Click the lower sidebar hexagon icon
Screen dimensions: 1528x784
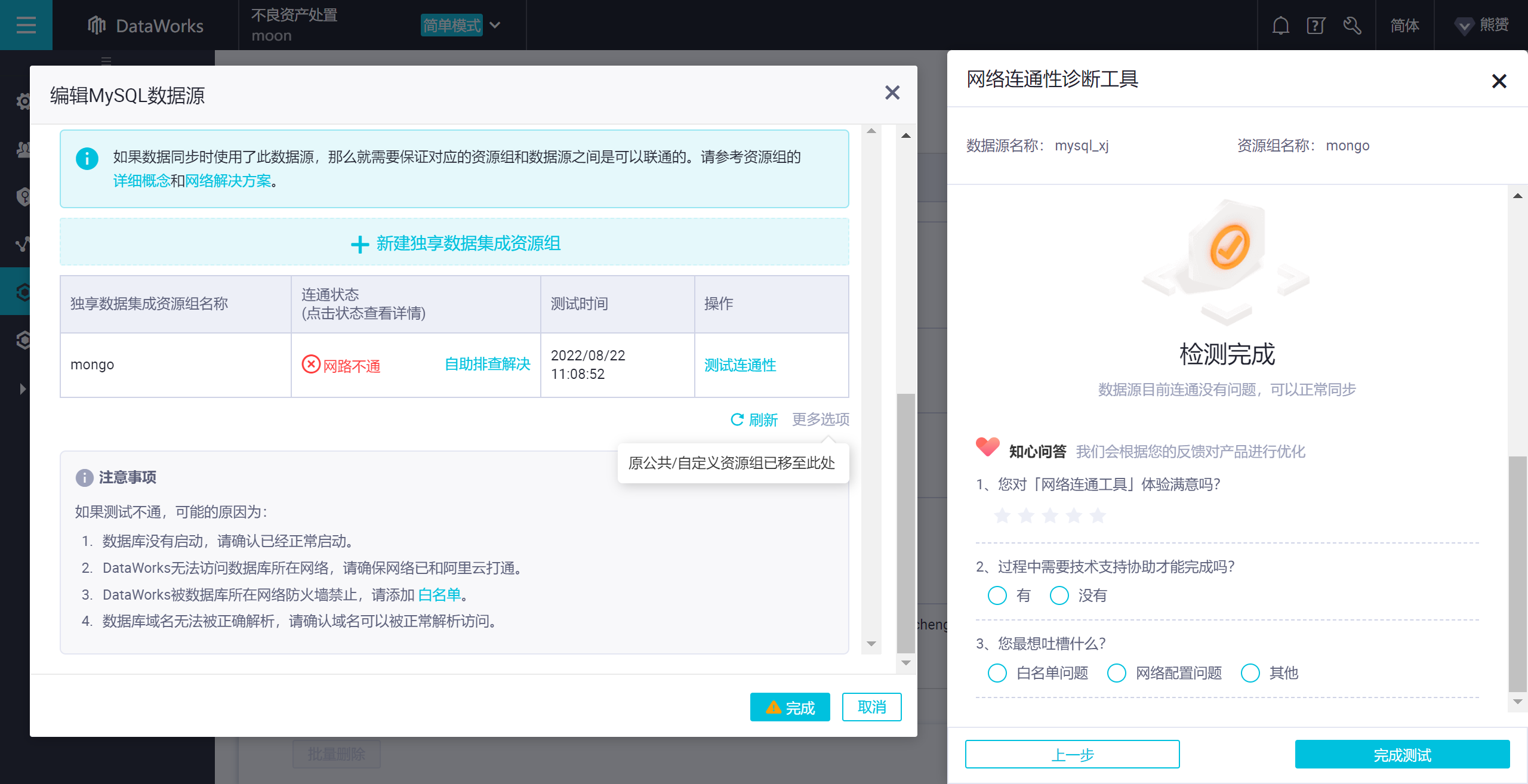coord(23,340)
